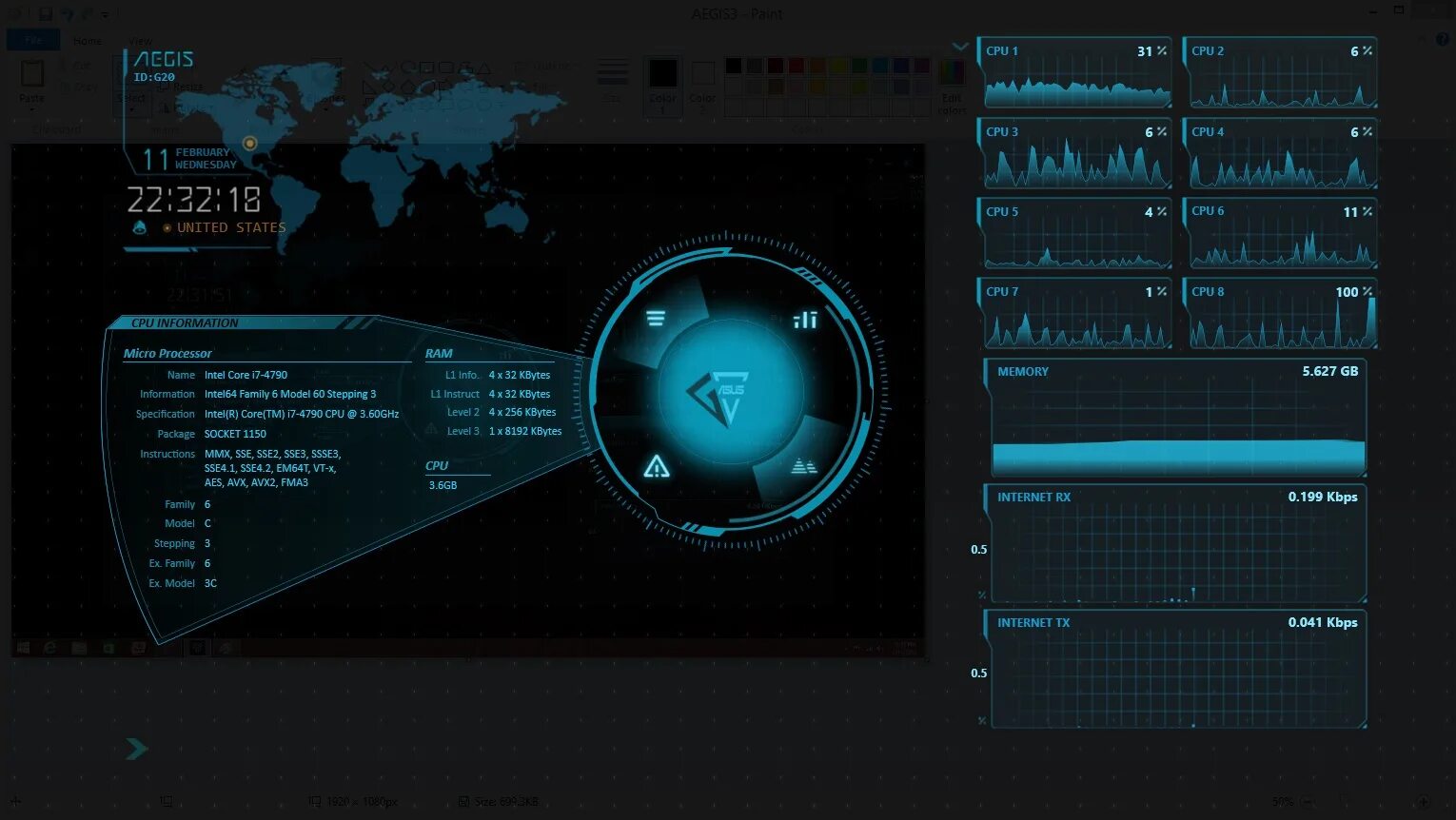Image resolution: width=1456 pixels, height=820 pixels.
Task: Click the 'Intel Core i7-4790' name value
Action: (x=246, y=375)
